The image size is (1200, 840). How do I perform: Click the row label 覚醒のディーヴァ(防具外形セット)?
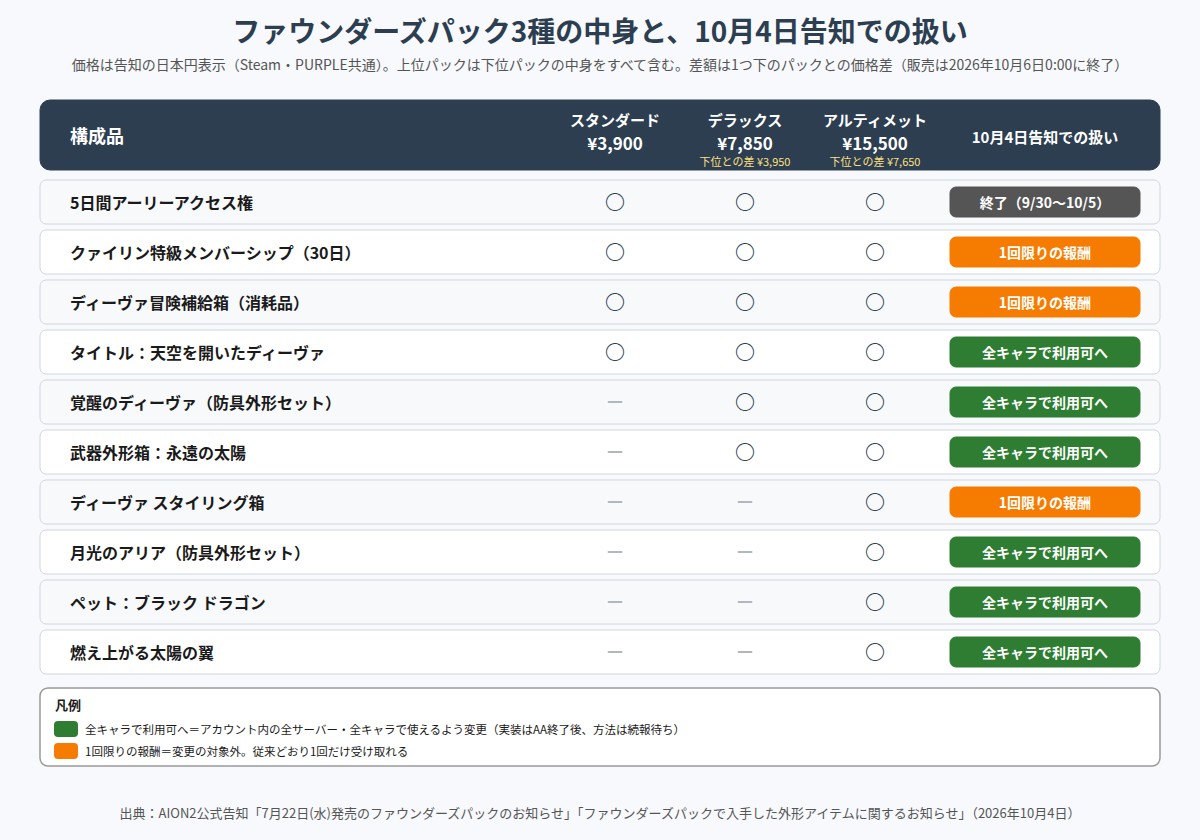(201, 403)
